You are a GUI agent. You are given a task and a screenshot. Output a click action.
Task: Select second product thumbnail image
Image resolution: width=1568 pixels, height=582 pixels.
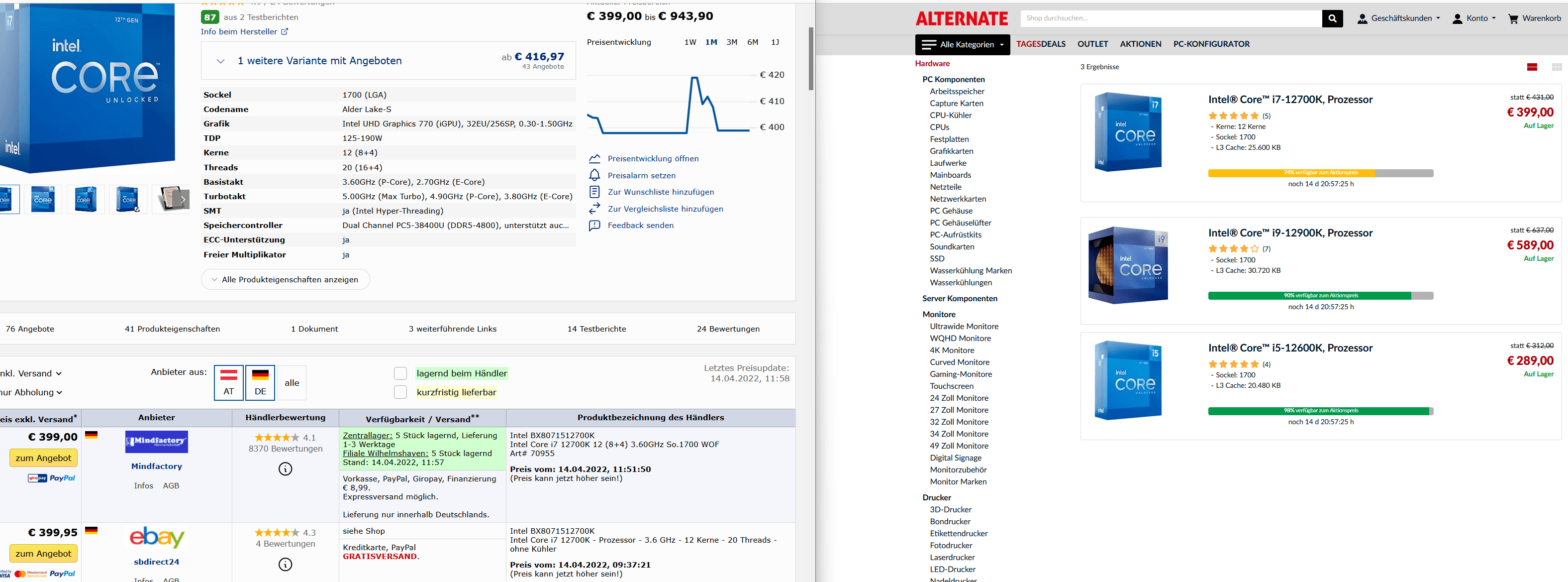tap(43, 199)
